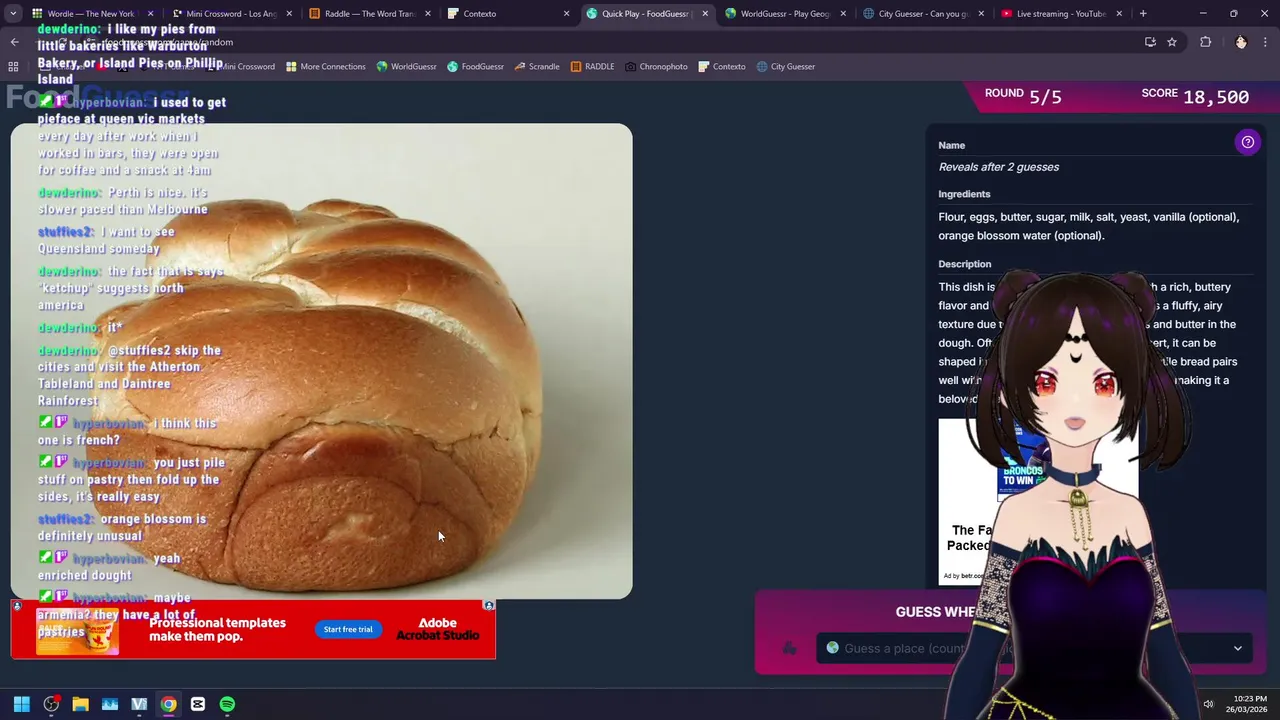Click the Description heading

pos(965,264)
